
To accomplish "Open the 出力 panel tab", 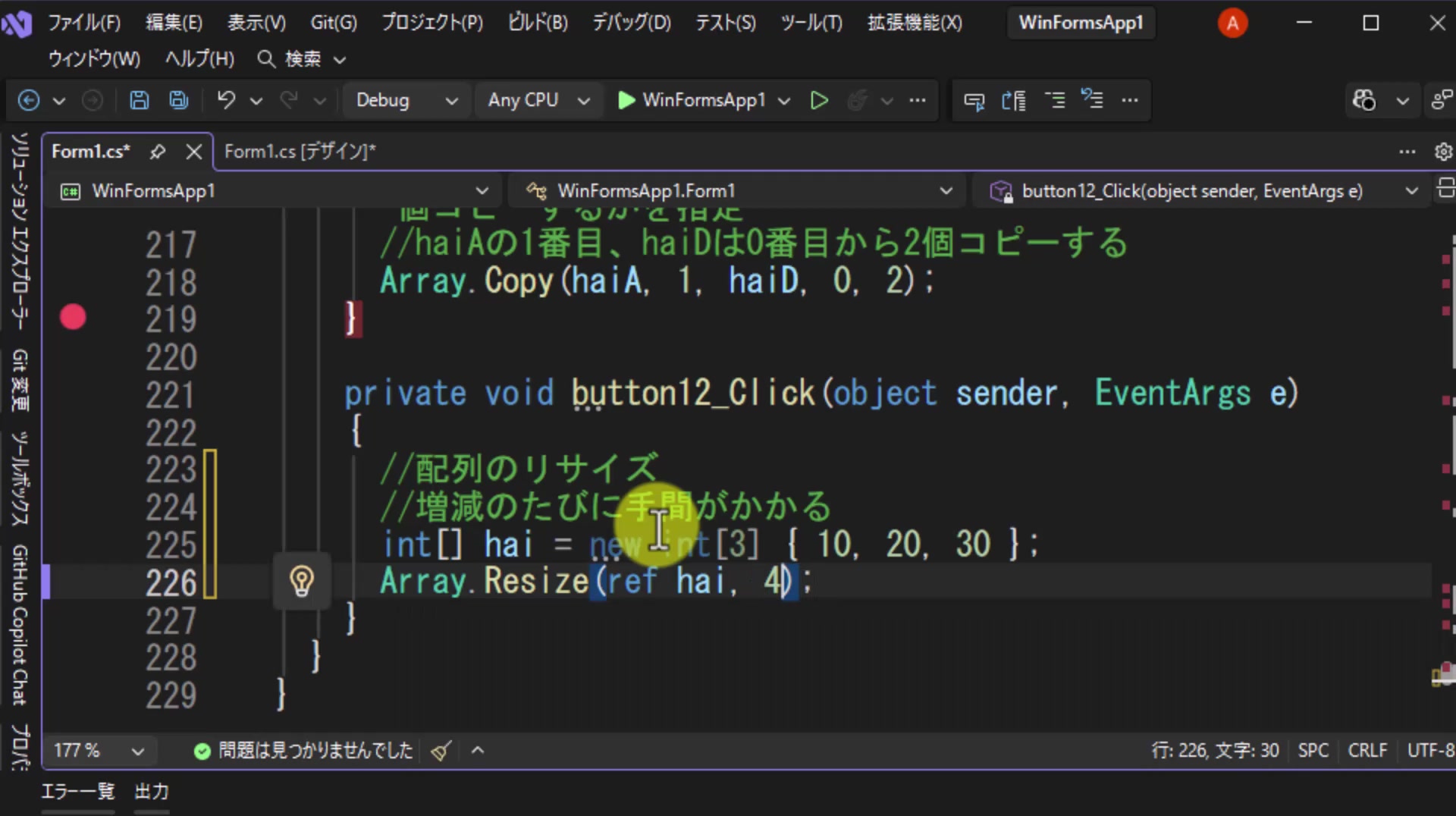I will click(x=152, y=792).
